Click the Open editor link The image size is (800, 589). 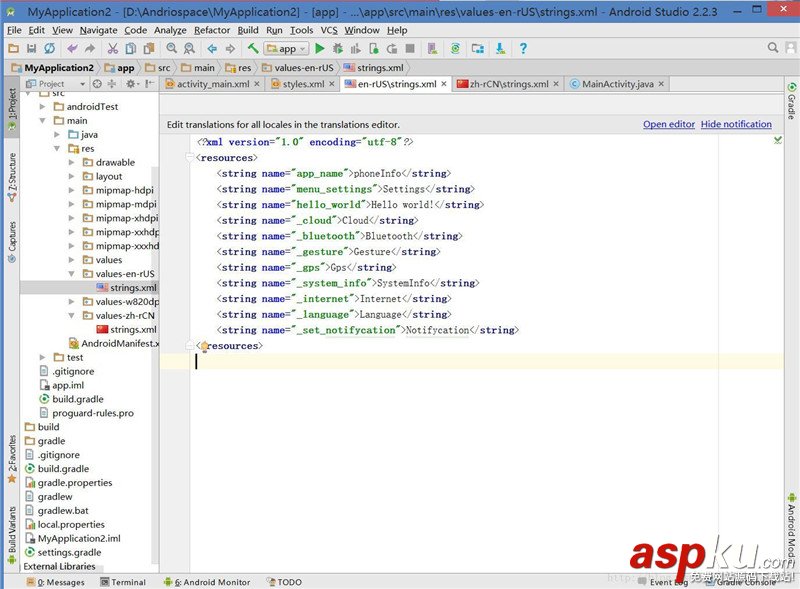(x=668, y=124)
